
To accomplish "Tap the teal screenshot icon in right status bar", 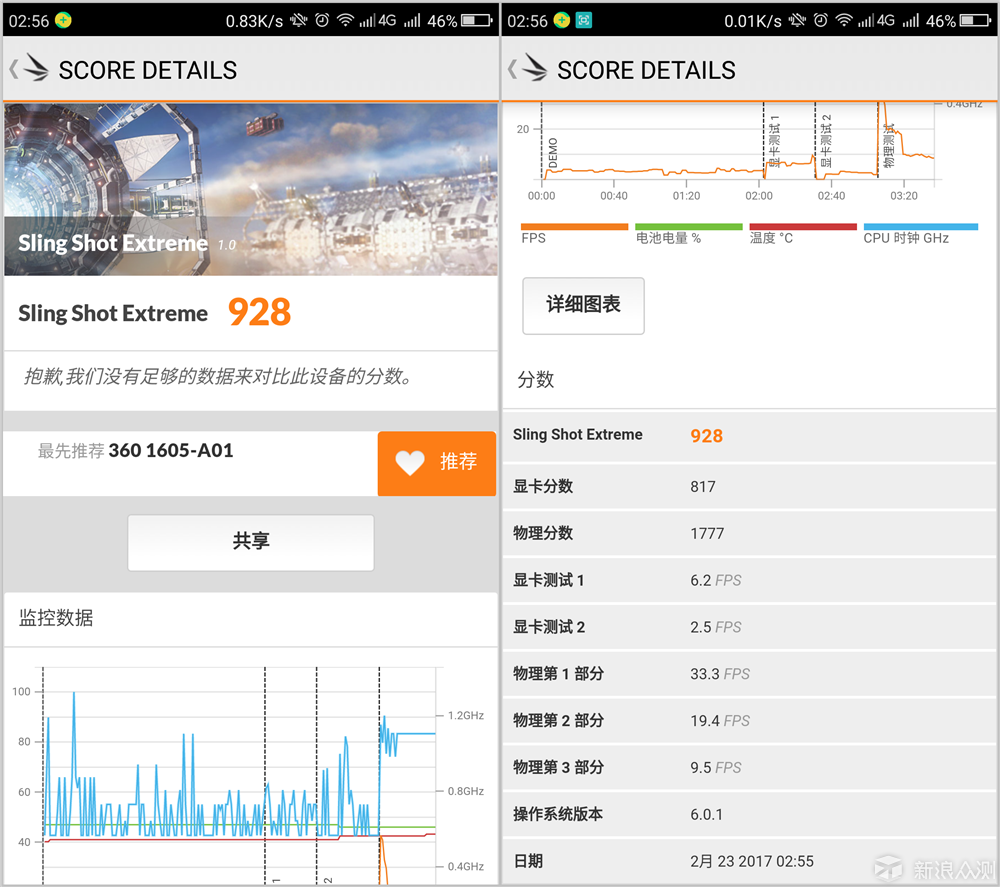I will click(x=584, y=20).
